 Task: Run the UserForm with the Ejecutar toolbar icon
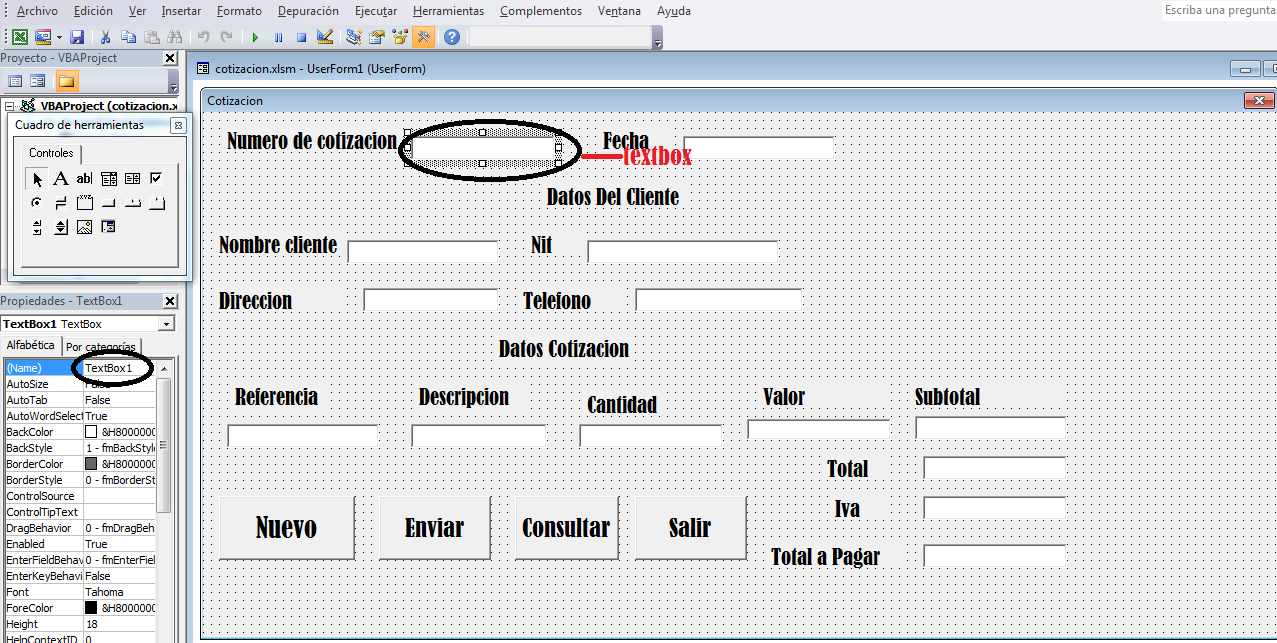(254, 37)
